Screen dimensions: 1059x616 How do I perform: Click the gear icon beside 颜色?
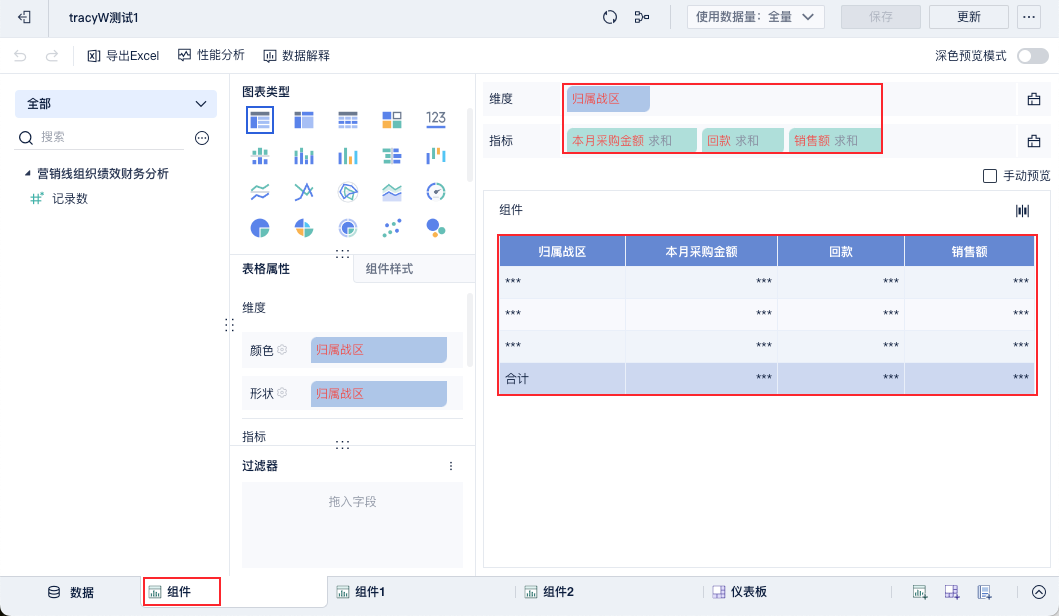click(x=282, y=350)
